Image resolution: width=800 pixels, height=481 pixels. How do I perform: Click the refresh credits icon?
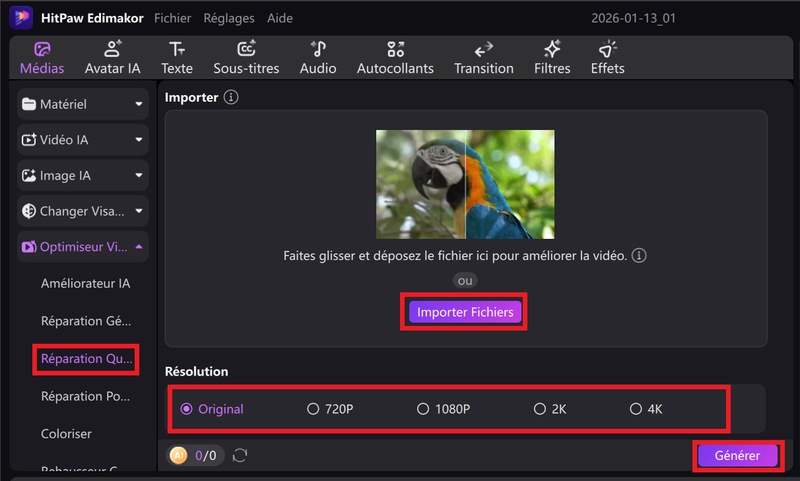click(240, 455)
